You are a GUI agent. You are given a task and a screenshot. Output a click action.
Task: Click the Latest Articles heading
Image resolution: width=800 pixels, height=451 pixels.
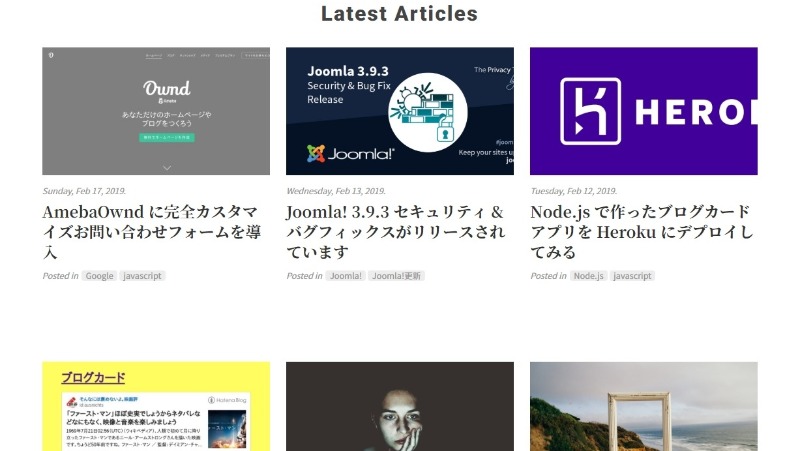pyautogui.click(x=399, y=14)
